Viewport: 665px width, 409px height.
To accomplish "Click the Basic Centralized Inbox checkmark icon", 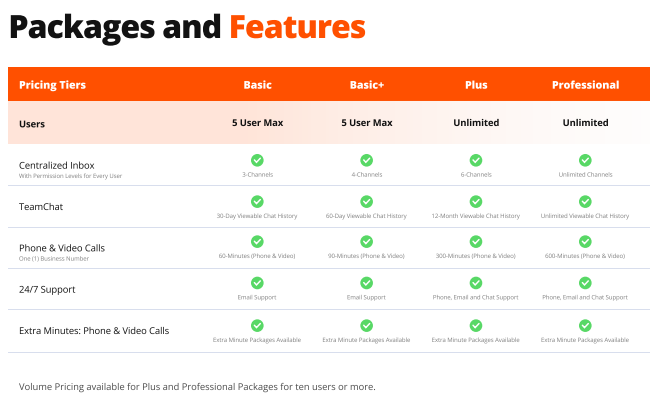I will [257, 160].
